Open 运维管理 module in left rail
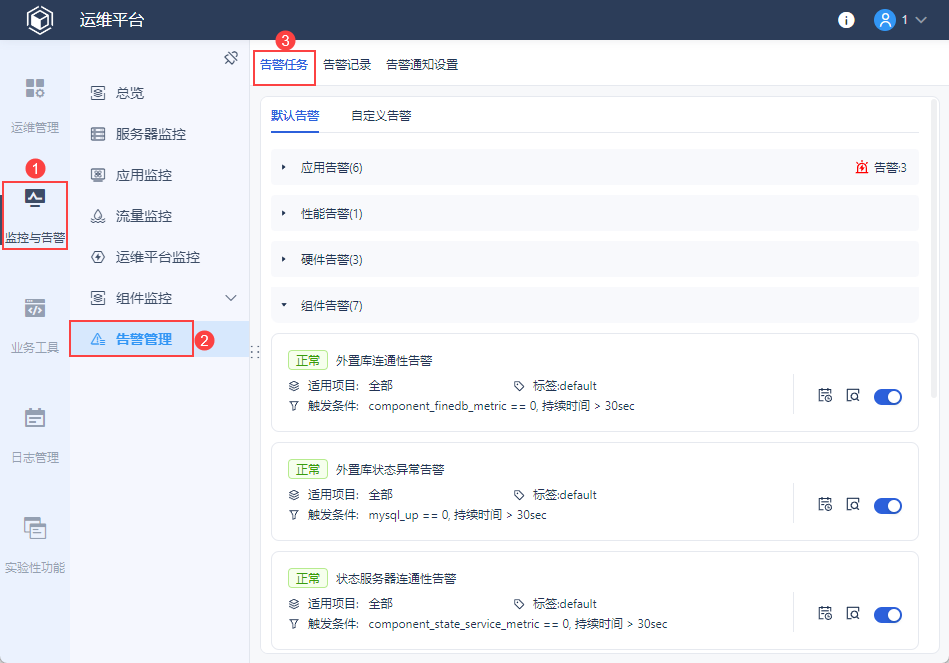 point(34,105)
